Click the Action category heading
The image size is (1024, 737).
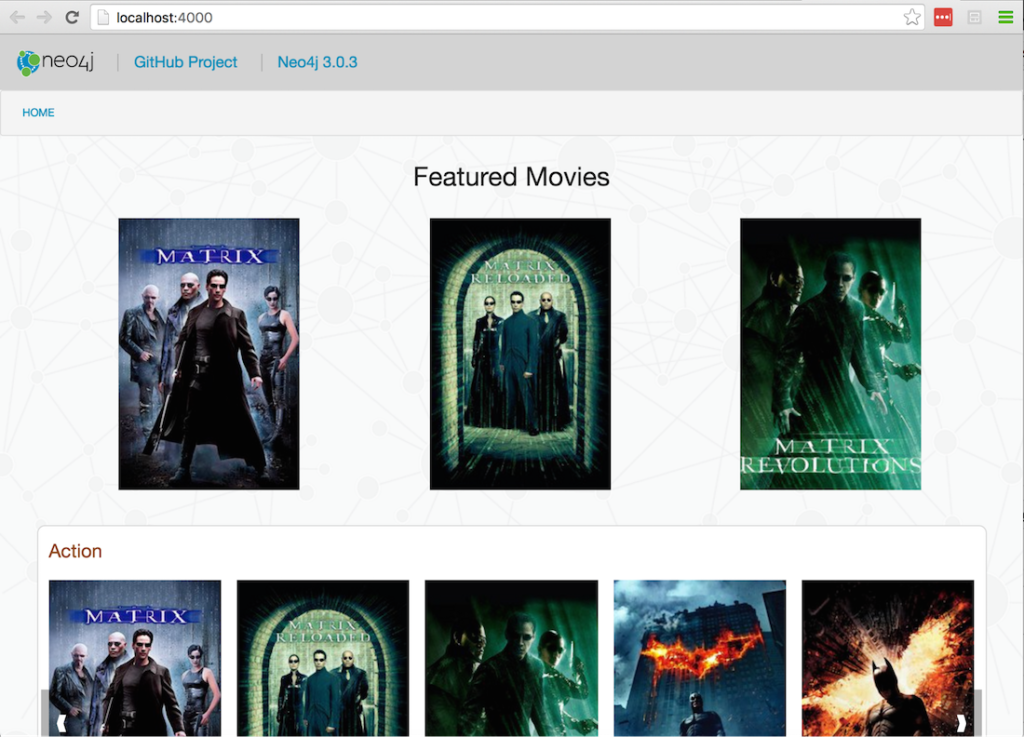[x=75, y=550]
